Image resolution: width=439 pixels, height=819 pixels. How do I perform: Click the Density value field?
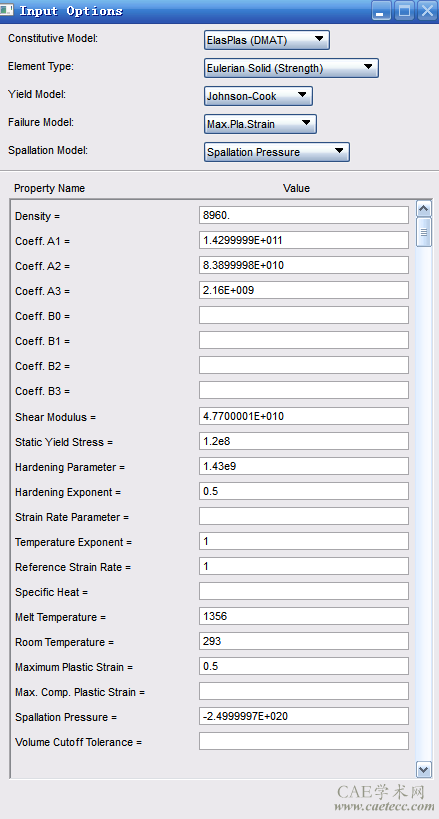coord(304,215)
